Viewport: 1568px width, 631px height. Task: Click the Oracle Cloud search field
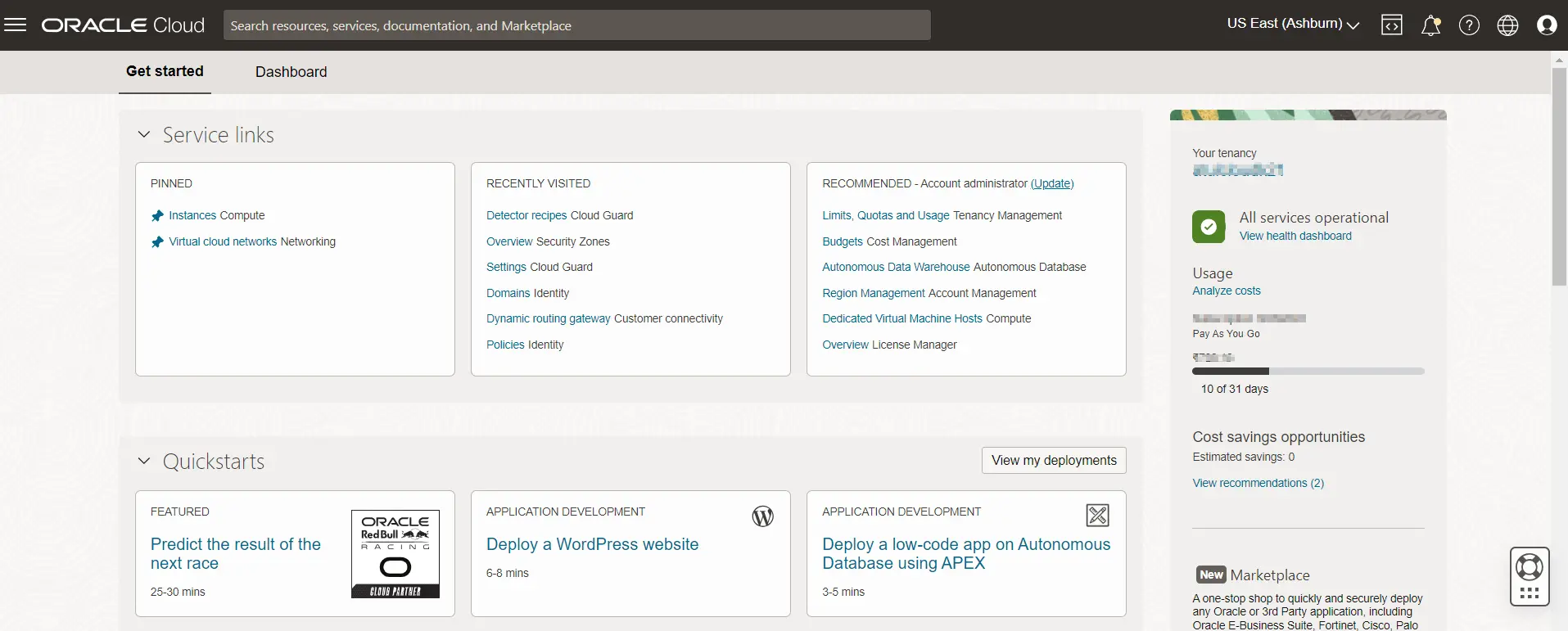576,25
